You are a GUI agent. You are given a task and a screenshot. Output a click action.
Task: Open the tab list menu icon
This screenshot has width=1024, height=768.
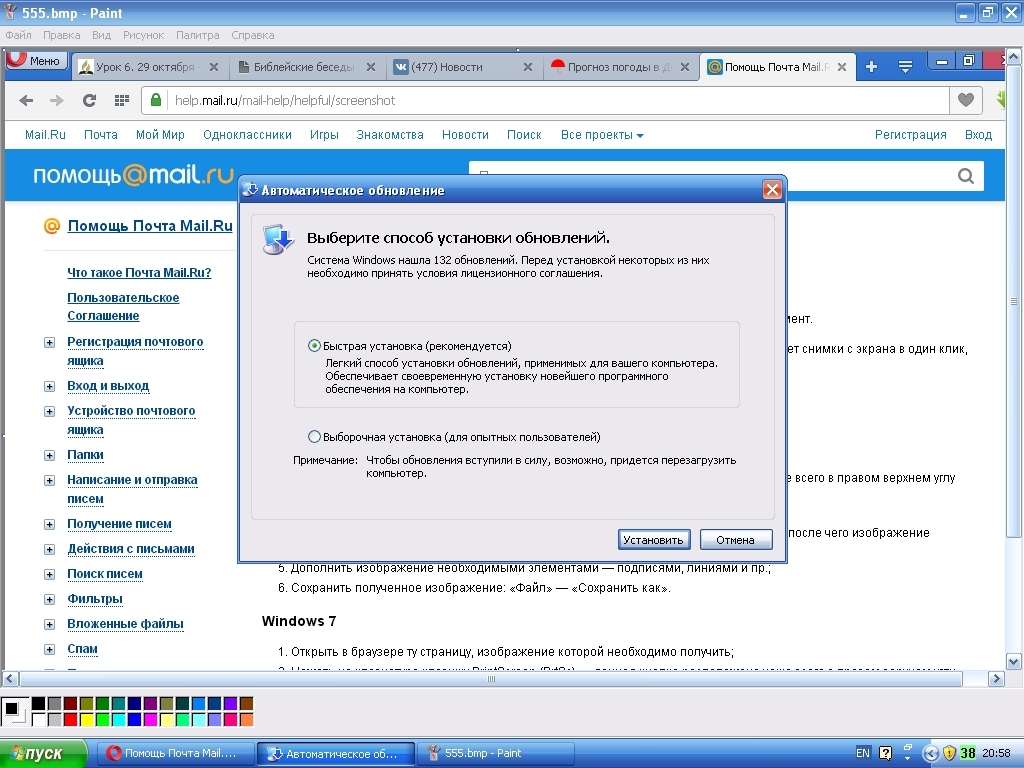905,67
